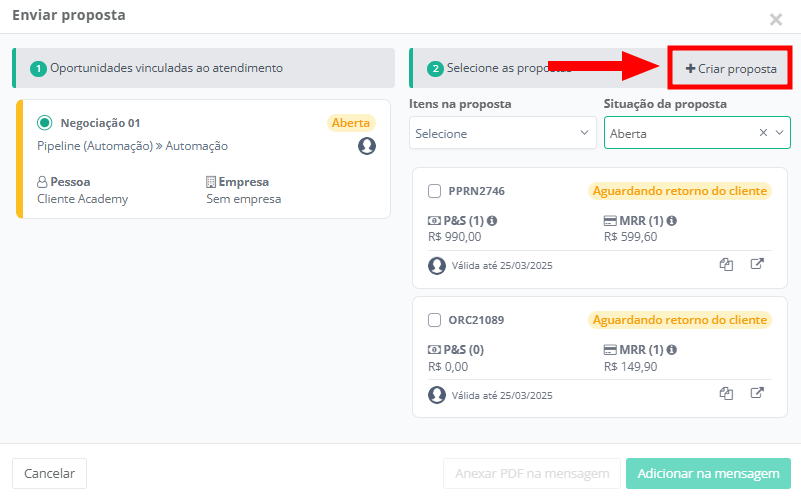Screen dimensions: 801x500
Task: Click the Criar proposta button
Action: (731, 68)
